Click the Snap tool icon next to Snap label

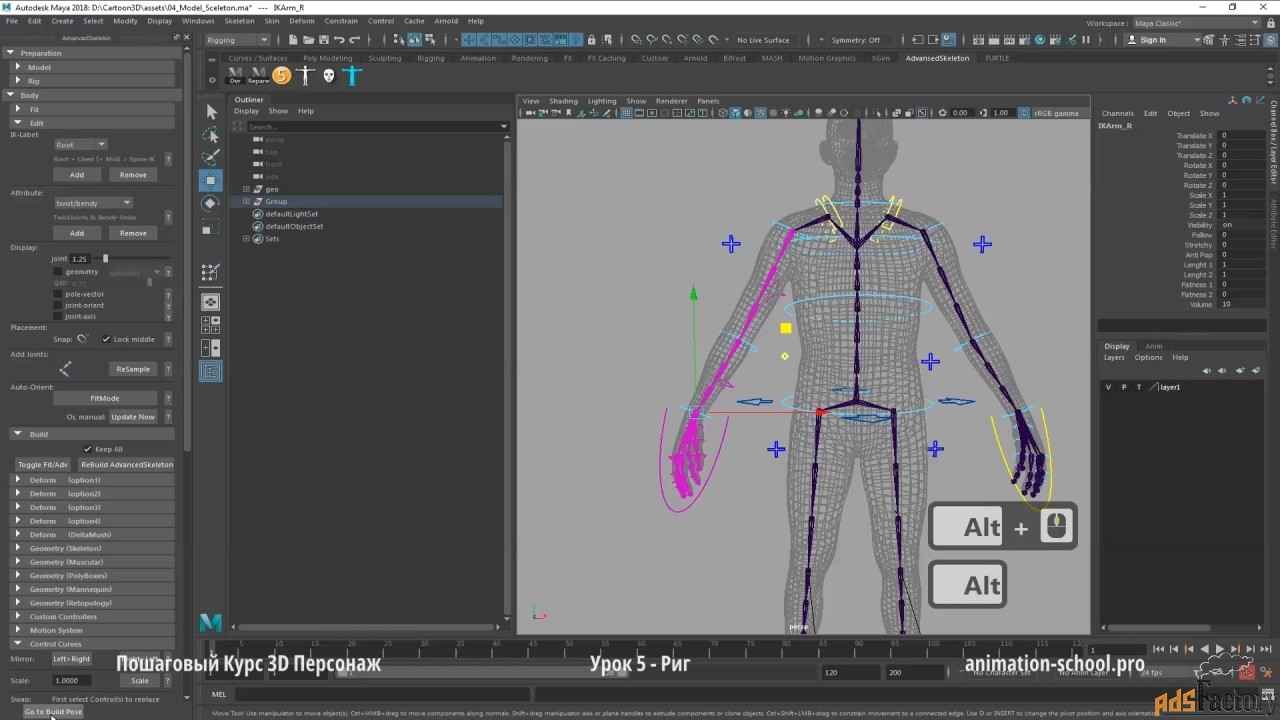pos(82,339)
